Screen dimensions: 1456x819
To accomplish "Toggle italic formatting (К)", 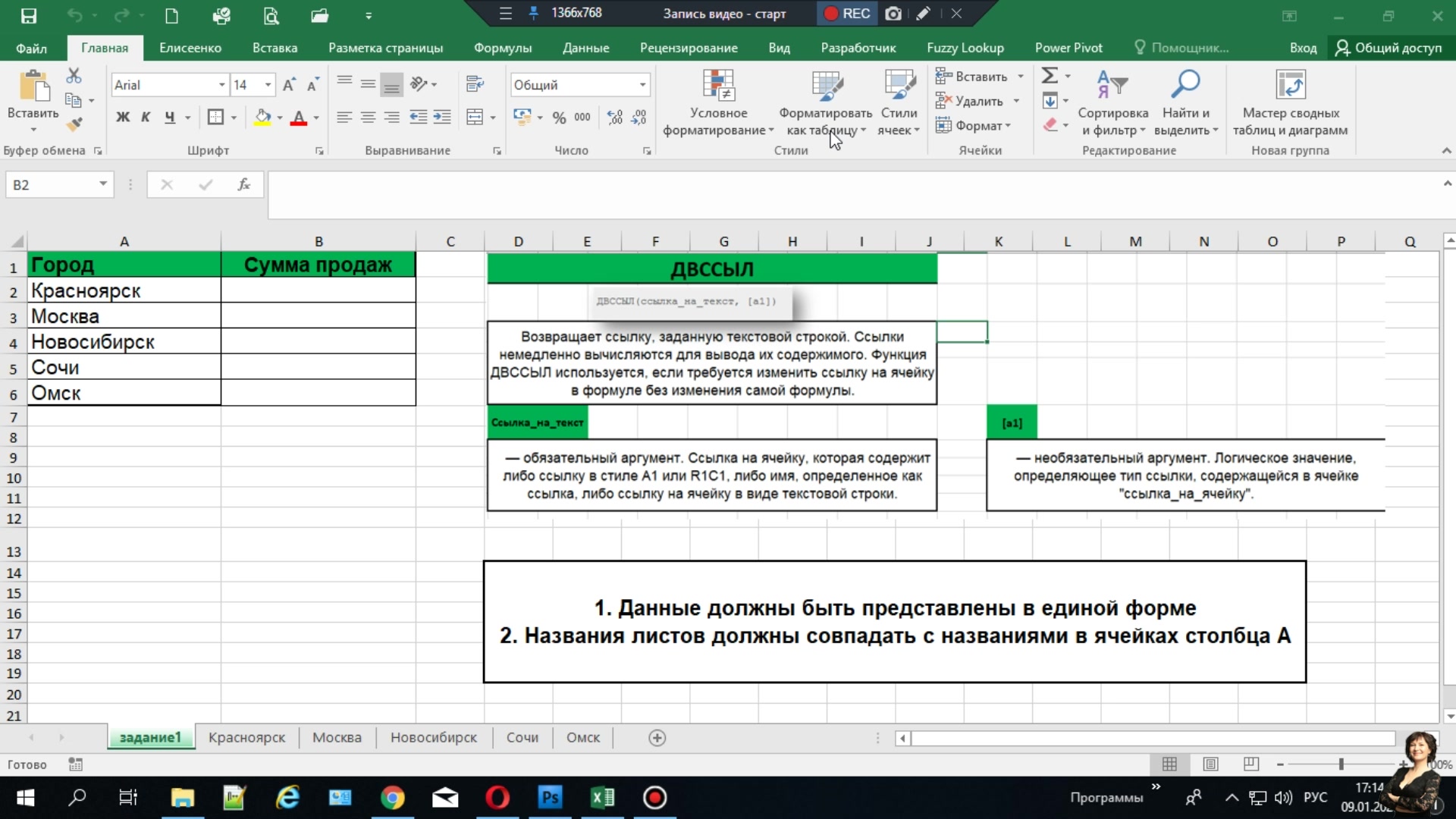I will [146, 118].
